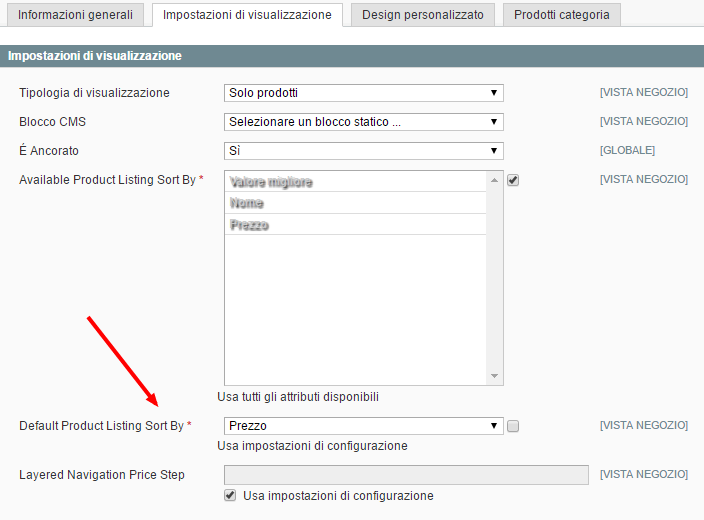Click the sort list scroll-up arrow
The height and width of the screenshot is (520, 704).
pos(494,179)
